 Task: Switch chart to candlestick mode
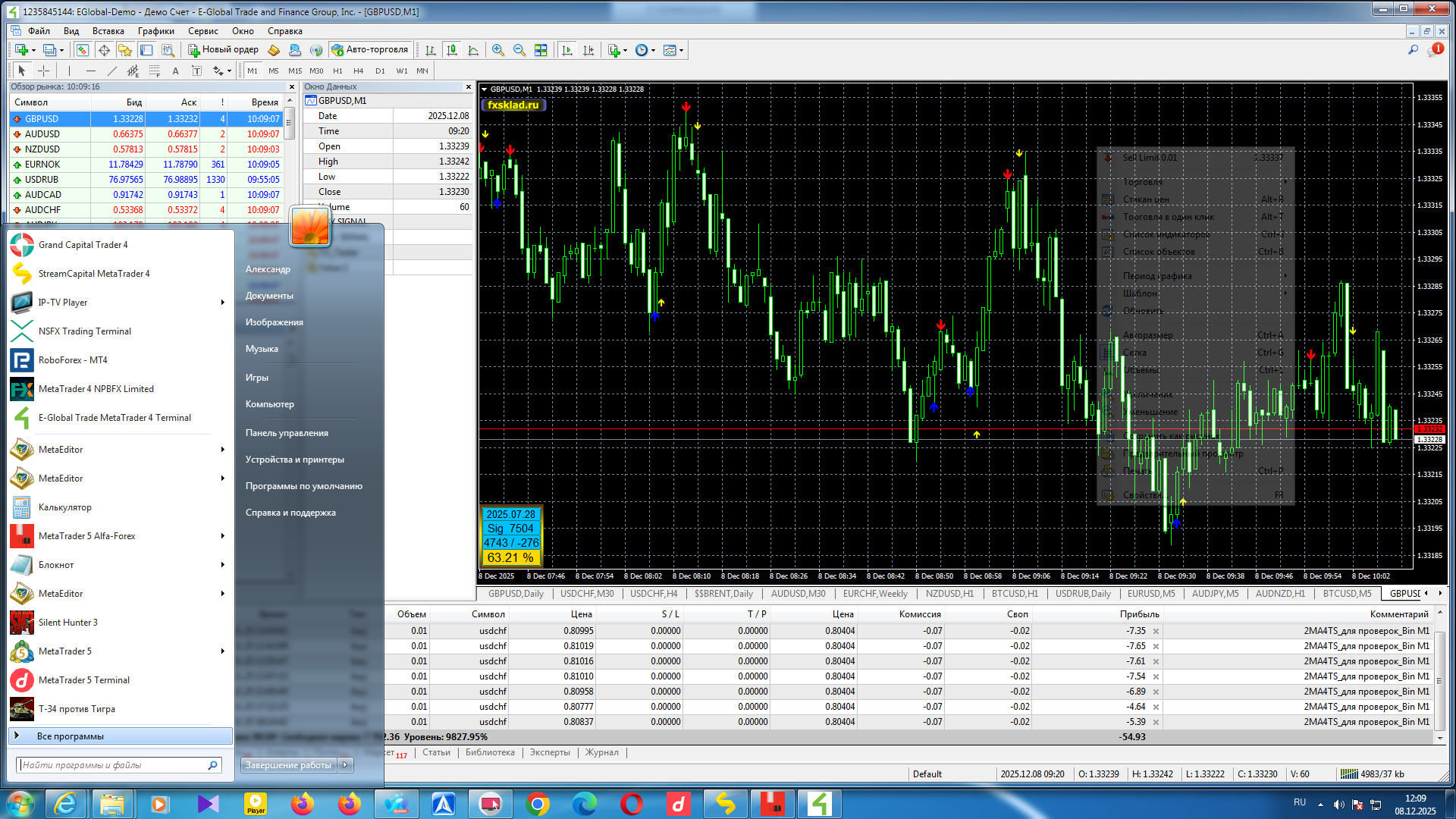click(x=452, y=50)
